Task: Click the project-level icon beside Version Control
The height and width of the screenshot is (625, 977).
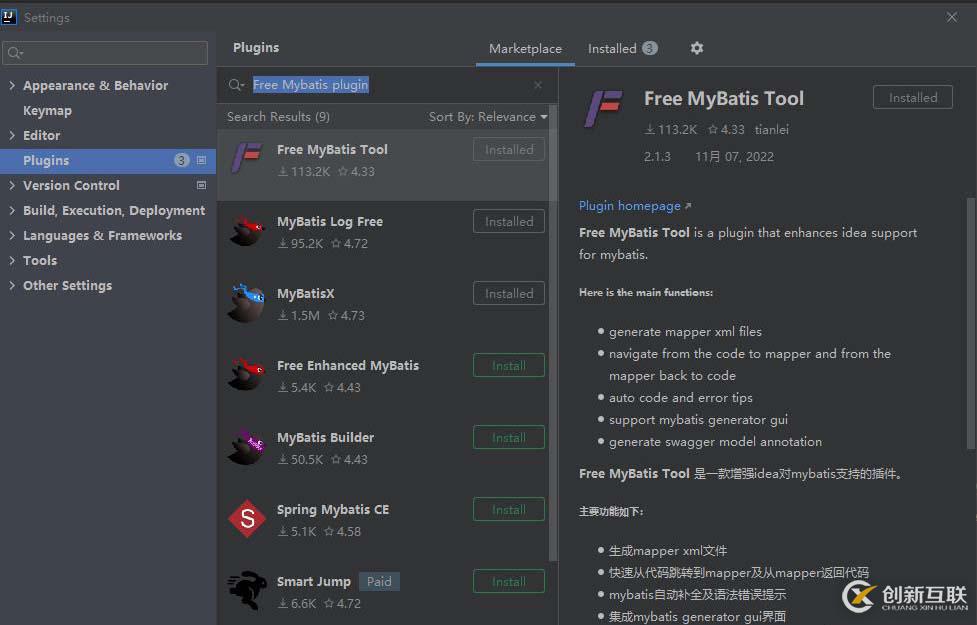Action: 201,185
